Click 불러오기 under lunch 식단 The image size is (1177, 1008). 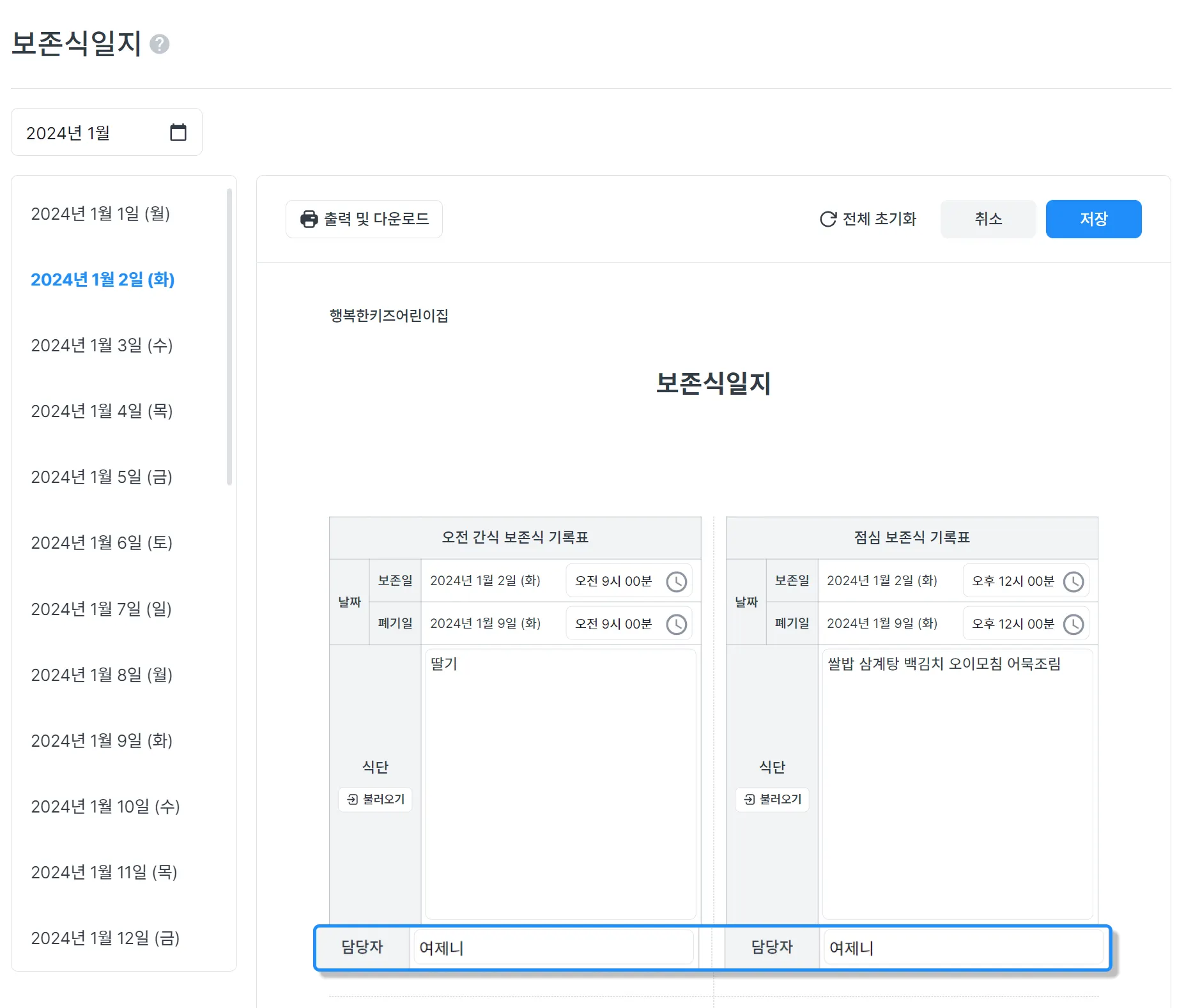773,799
